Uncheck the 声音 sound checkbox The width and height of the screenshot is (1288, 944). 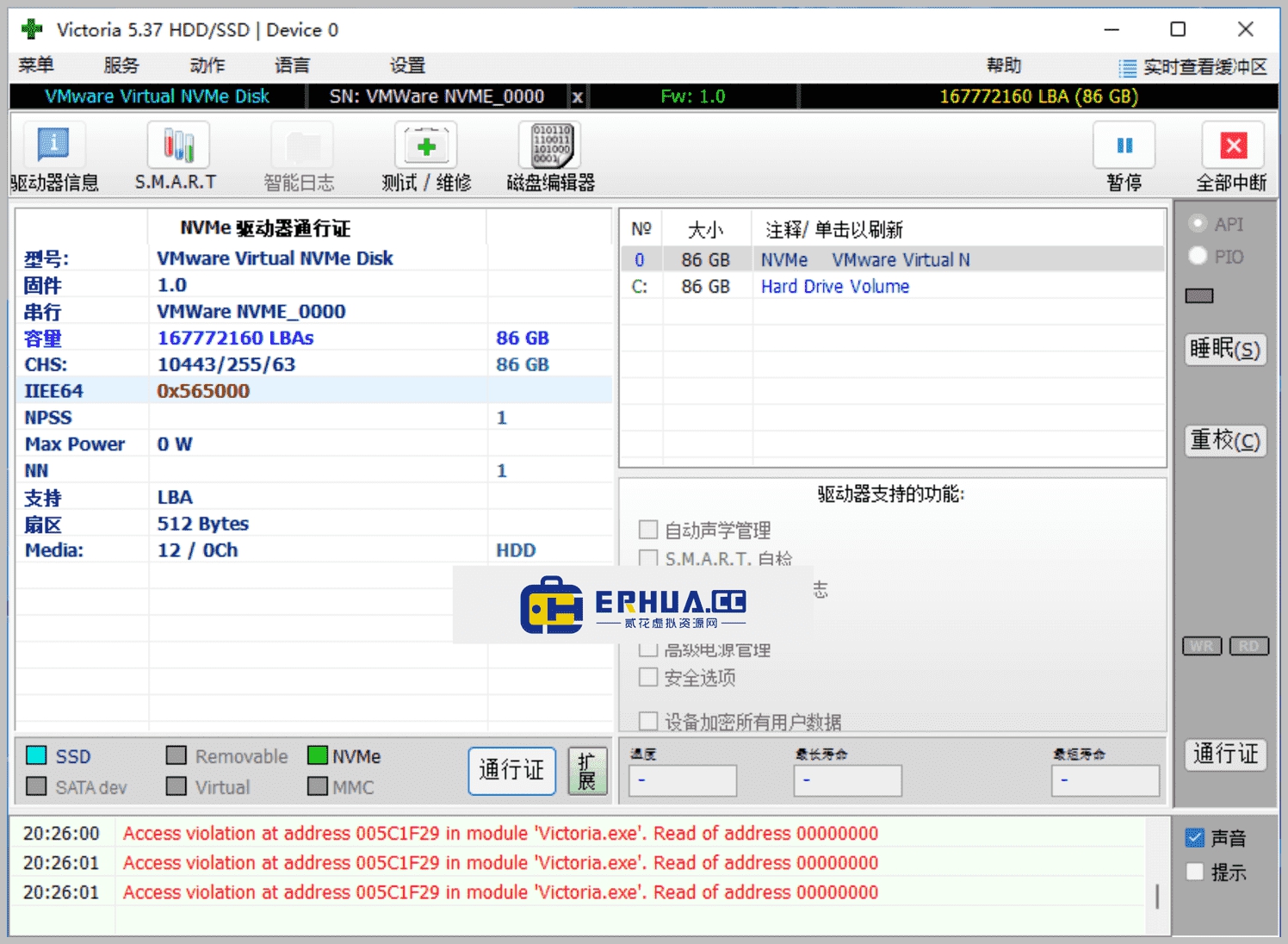[1194, 837]
